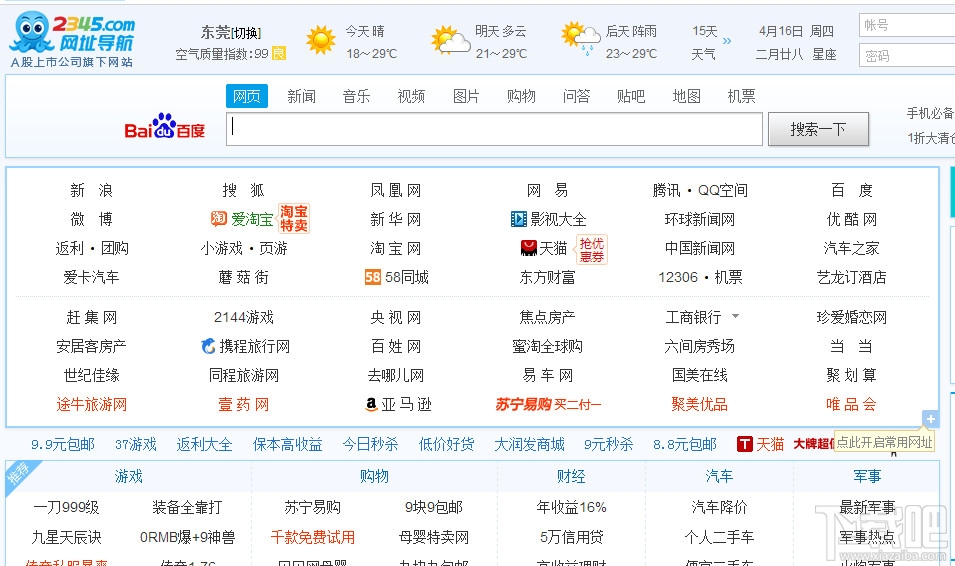
Task: Click today's sunny weather icon
Action: click(321, 40)
